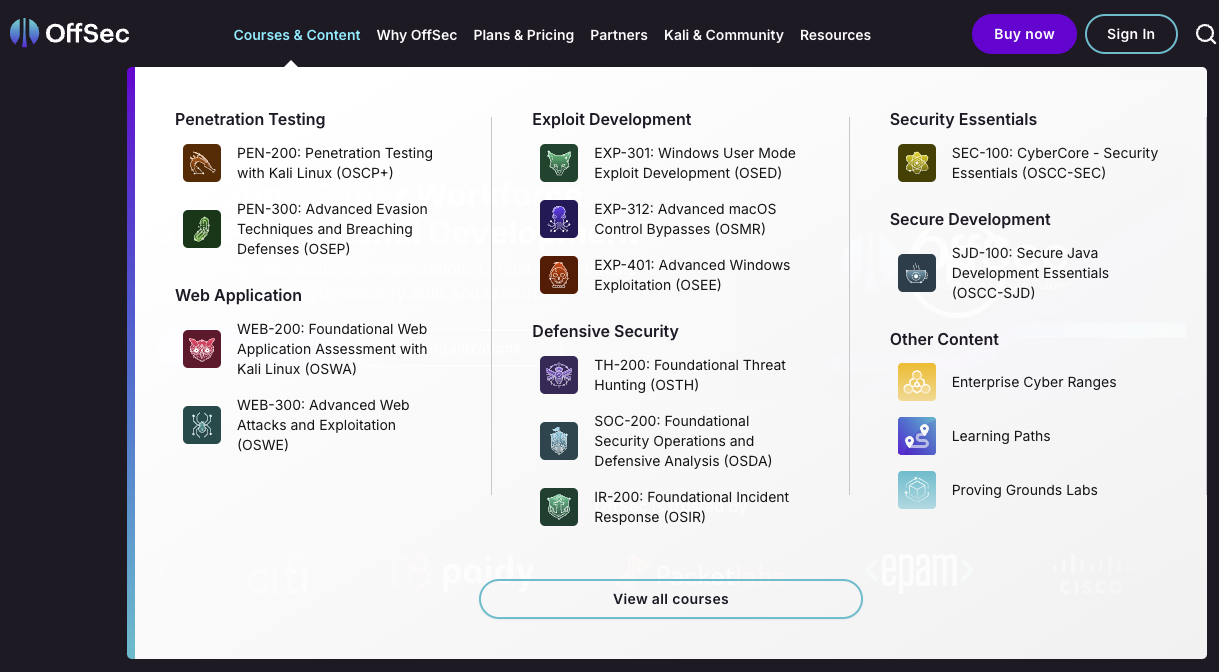The width and height of the screenshot is (1219, 672).
Task: Collapse the Courses & Content menu
Action: tap(296, 35)
